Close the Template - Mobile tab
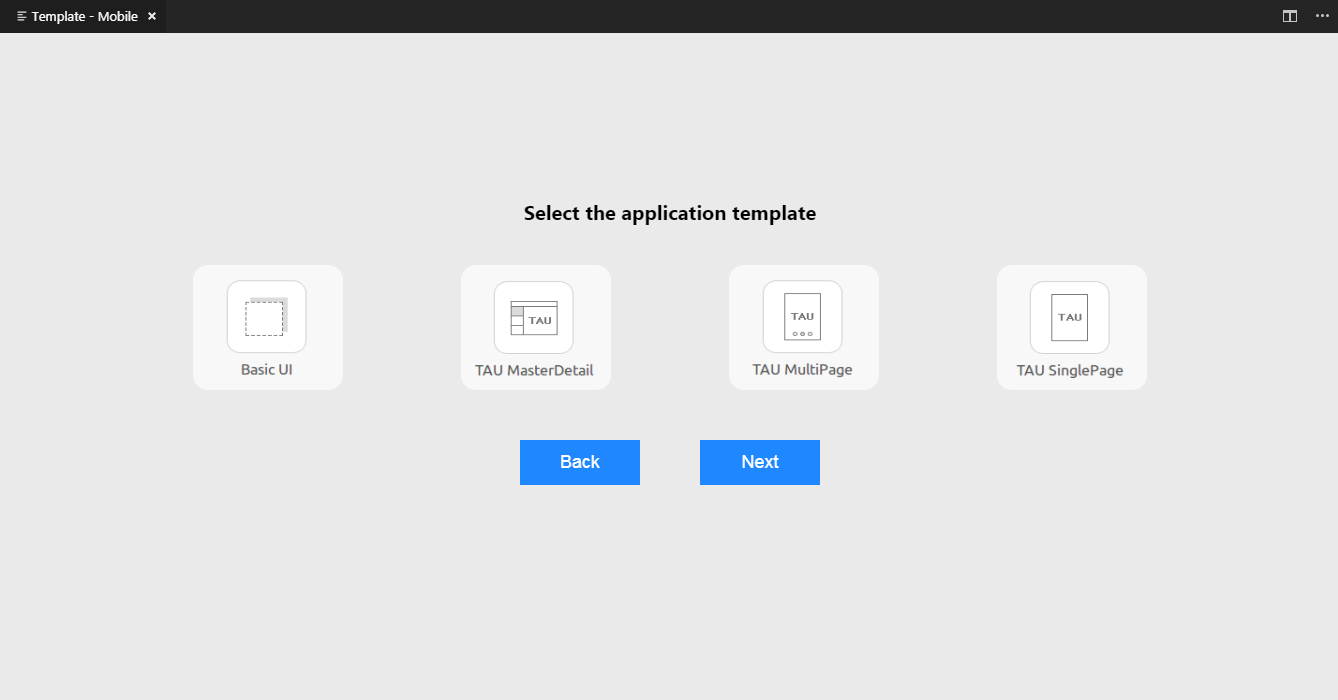The height and width of the screenshot is (700, 1338). tap(151, 16)
